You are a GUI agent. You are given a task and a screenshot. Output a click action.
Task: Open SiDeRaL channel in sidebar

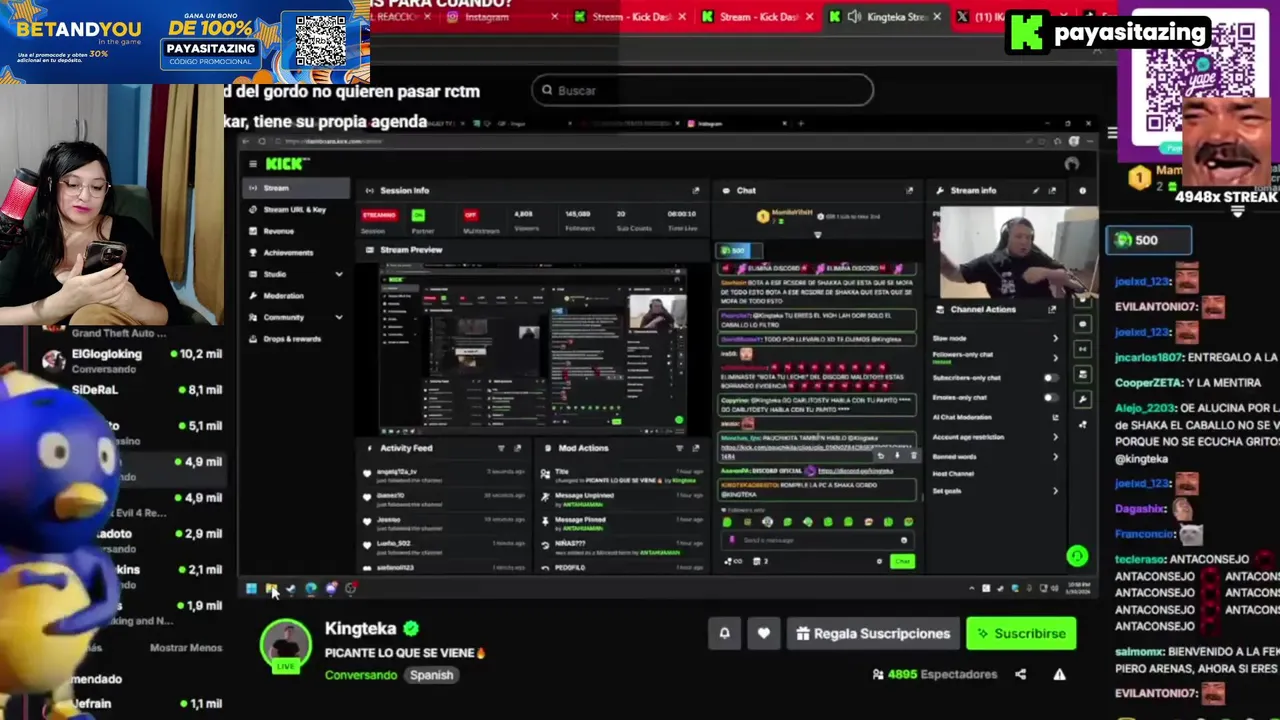(130, 390)
